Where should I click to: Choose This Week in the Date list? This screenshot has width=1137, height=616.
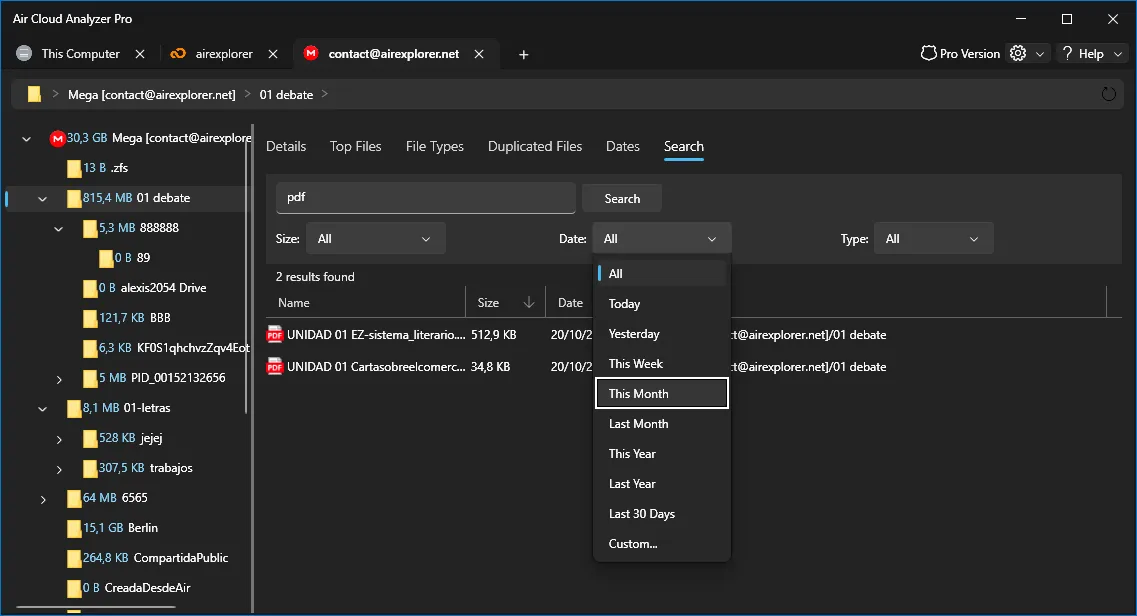pos(661,364)
